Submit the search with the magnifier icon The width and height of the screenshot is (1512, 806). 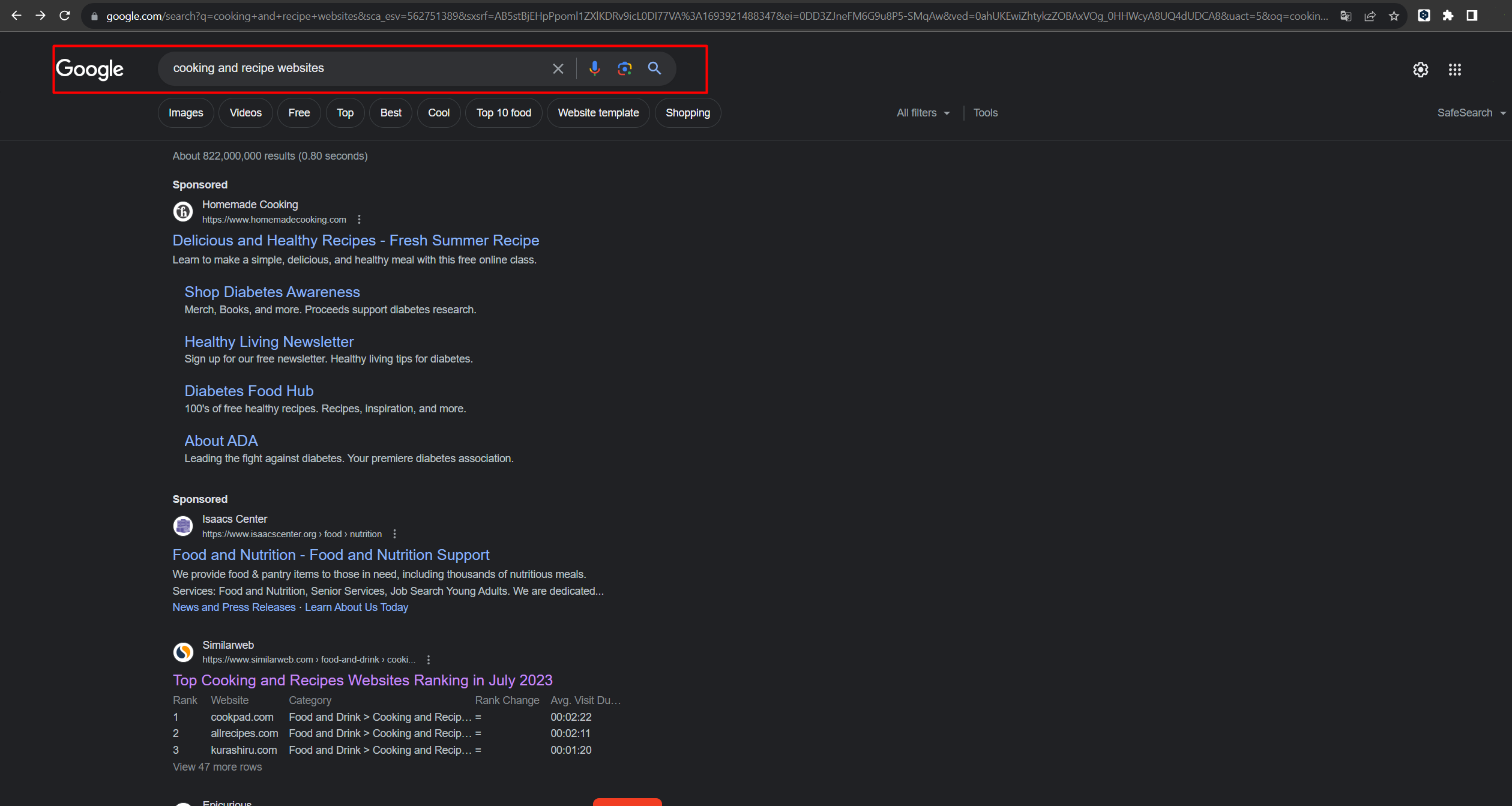coord(654,68)
